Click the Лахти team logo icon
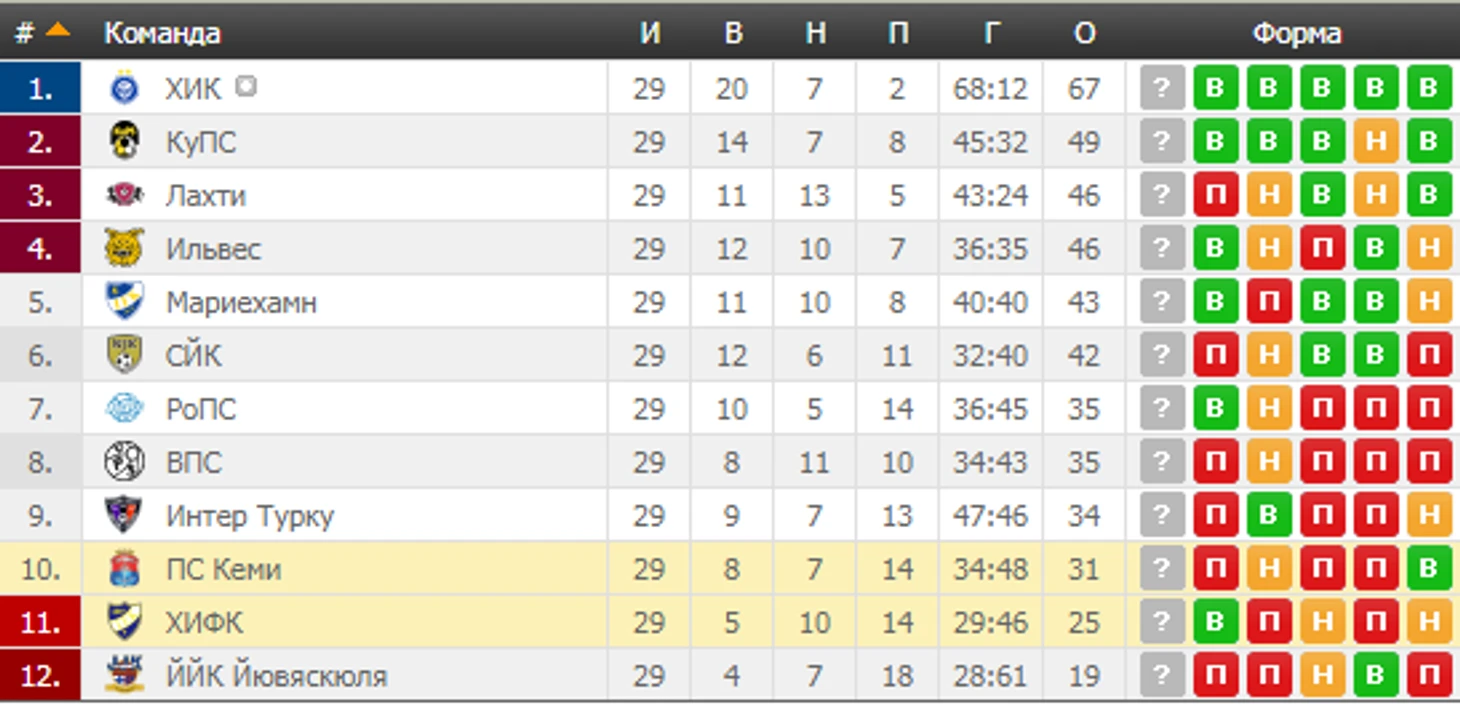The image size is (1460, 707). pos(124,195)
